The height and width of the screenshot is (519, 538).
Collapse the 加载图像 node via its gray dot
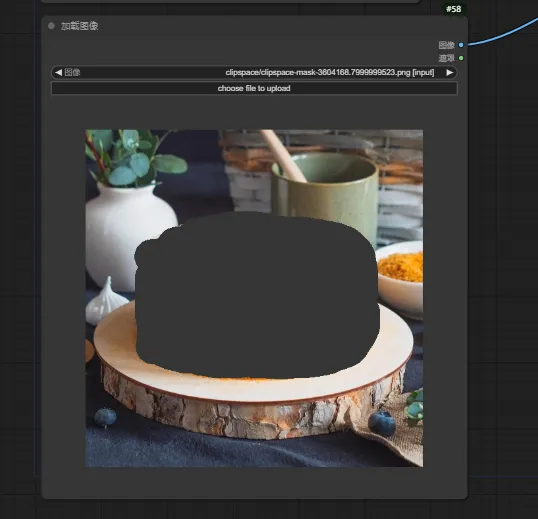(x=51, y=26)
